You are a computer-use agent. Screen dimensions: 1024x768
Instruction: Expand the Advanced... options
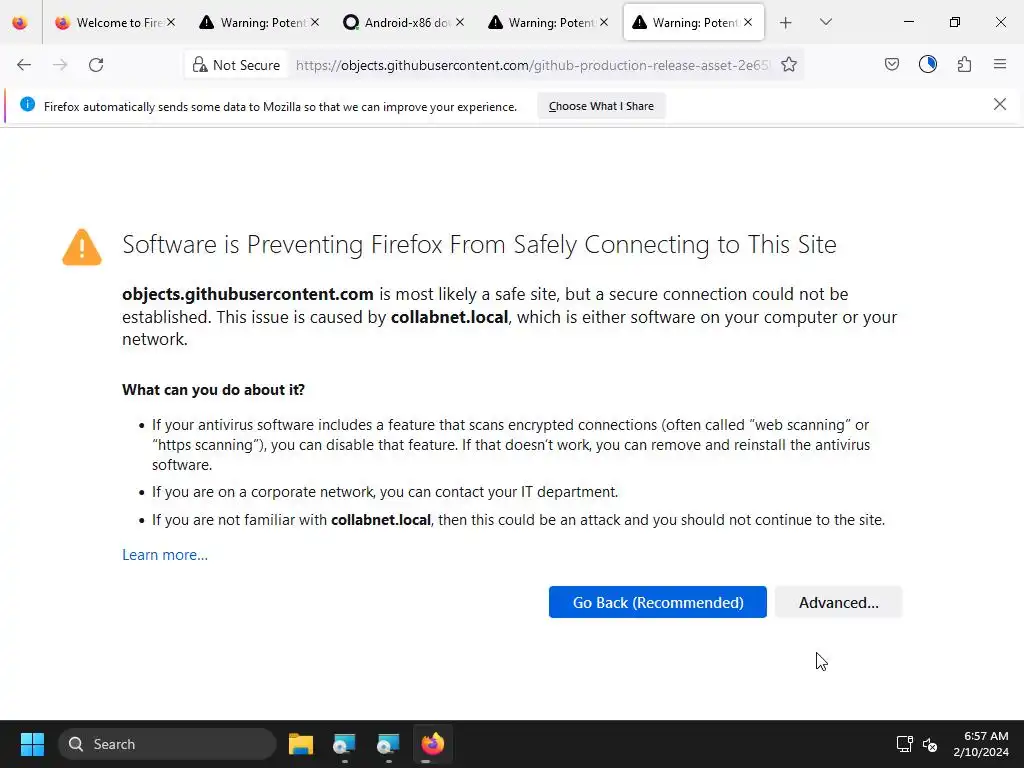coord(838,602)
